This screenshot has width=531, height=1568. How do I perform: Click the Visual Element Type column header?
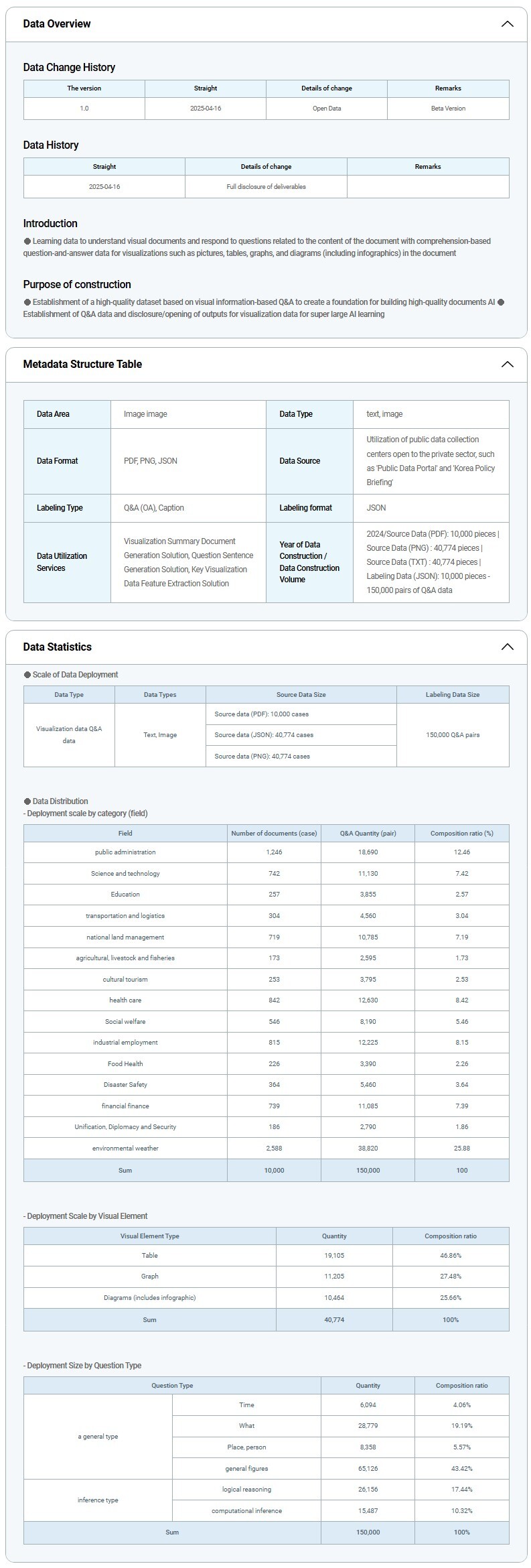pos(149,1236)
